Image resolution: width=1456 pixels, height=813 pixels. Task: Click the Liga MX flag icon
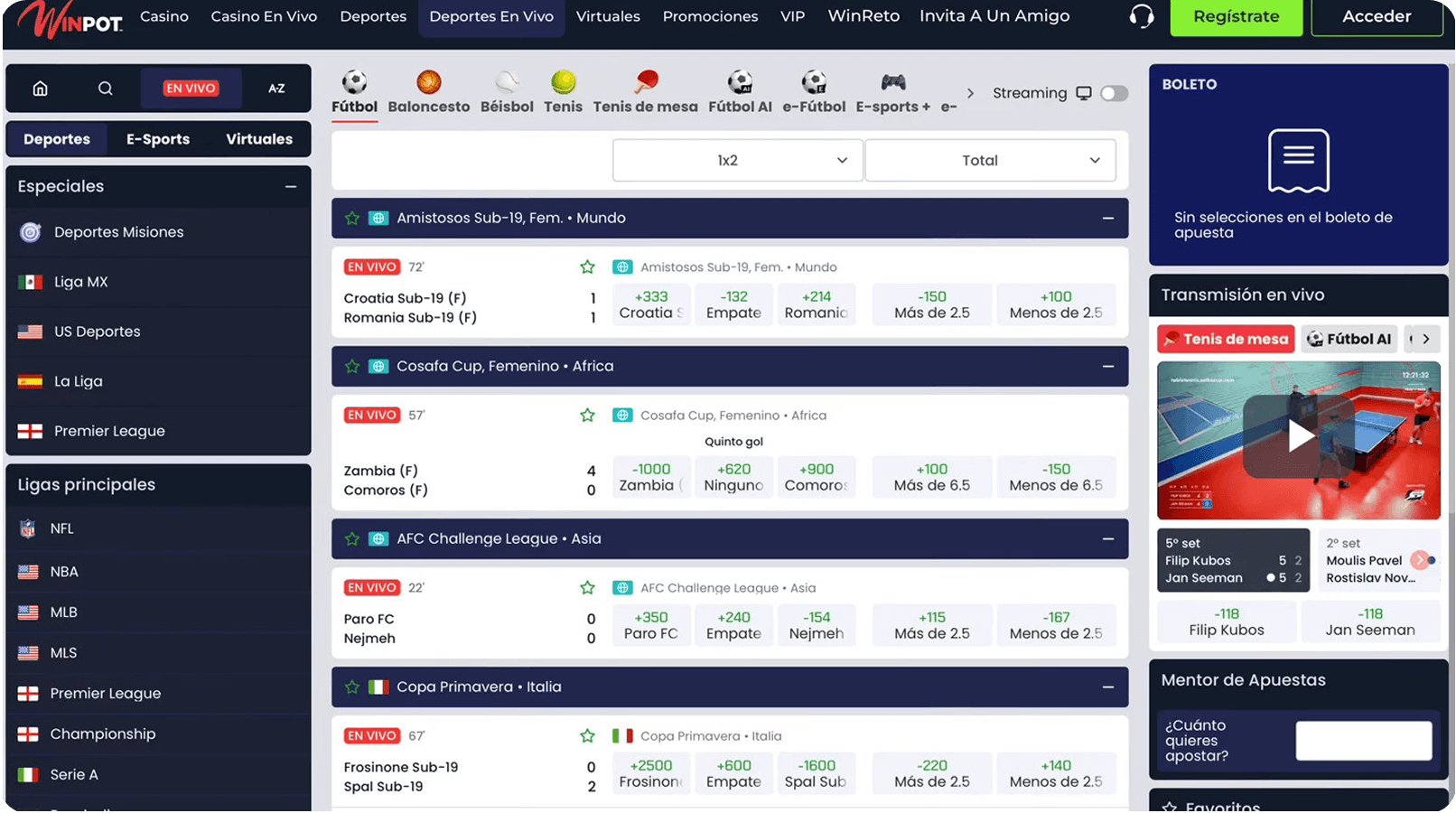point(31,282)
